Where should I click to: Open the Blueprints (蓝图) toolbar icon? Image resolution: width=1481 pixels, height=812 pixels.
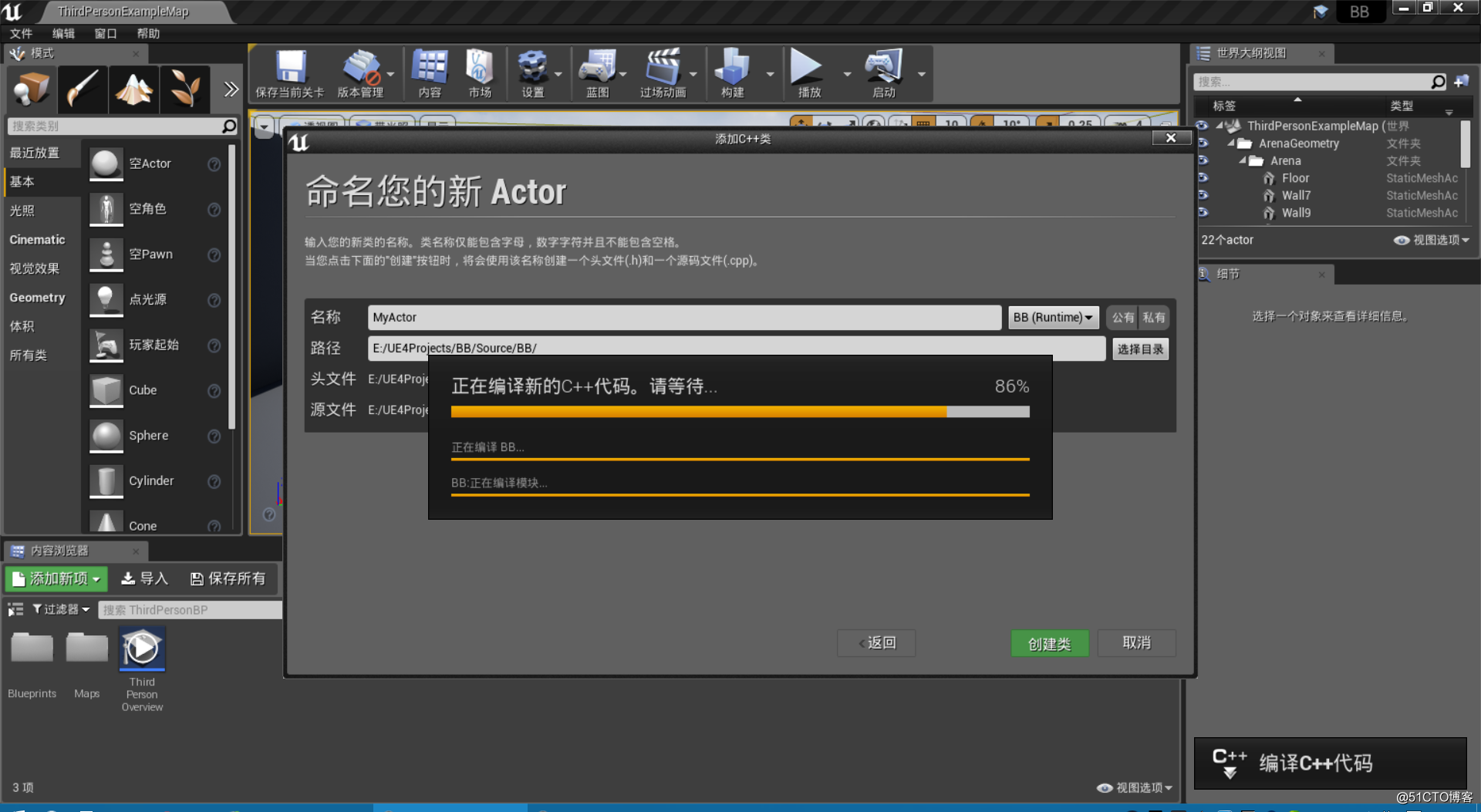597,68
